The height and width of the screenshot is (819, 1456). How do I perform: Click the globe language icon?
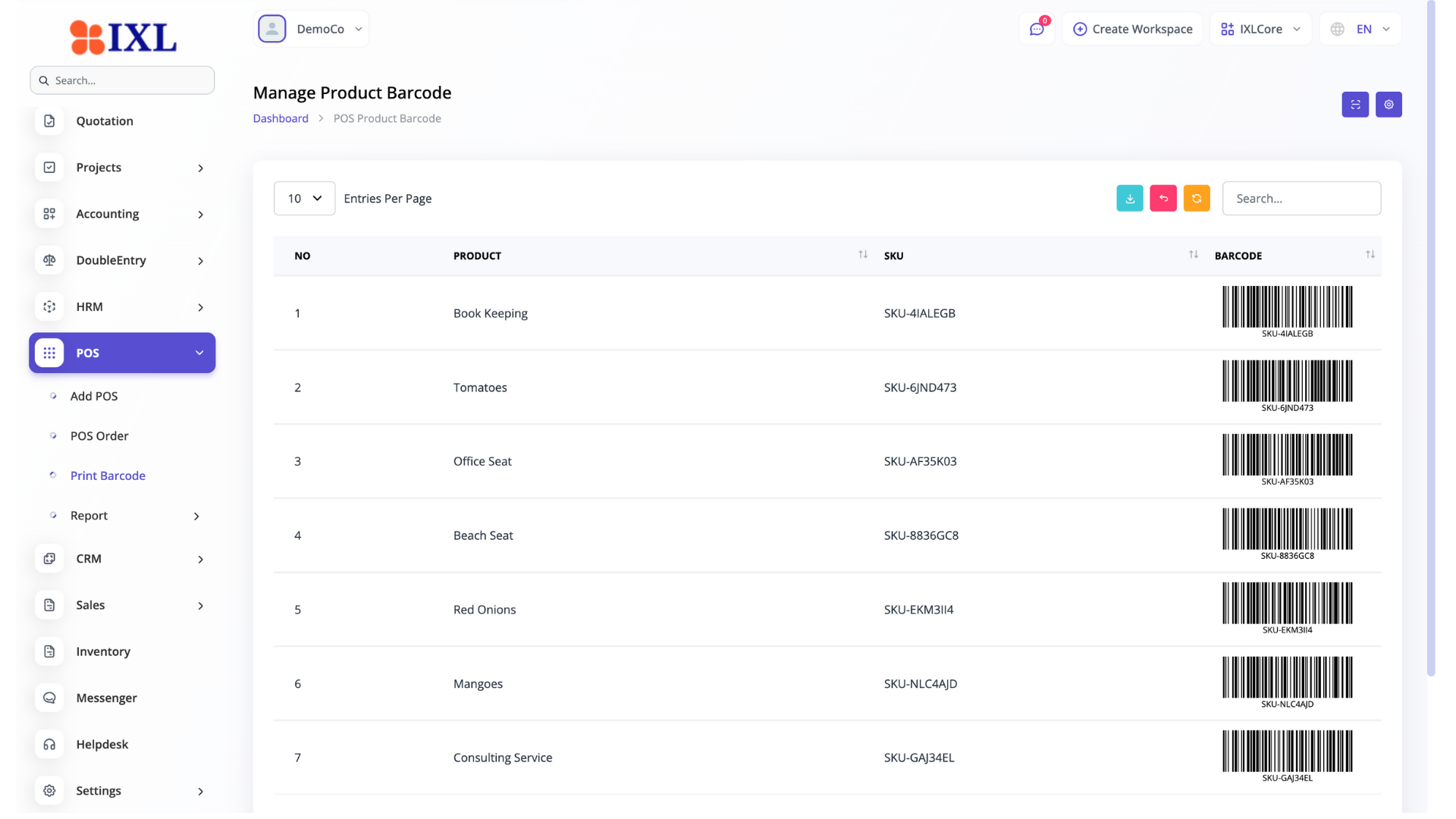coord(1338,29)
